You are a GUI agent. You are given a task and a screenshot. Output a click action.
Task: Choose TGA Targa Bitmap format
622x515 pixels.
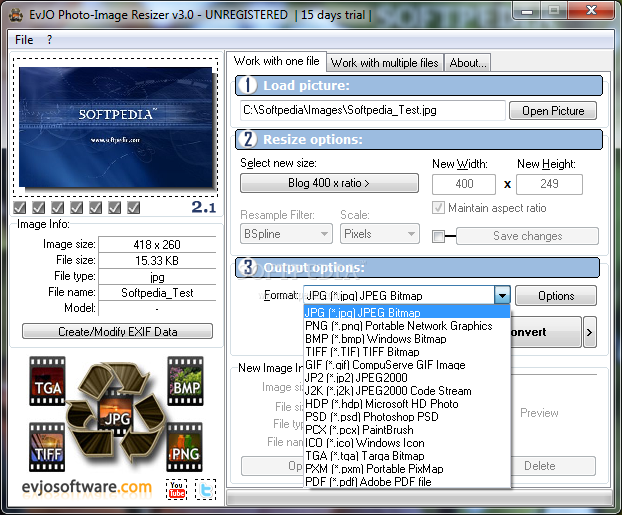pyautogui.click(x=407, y=456)
